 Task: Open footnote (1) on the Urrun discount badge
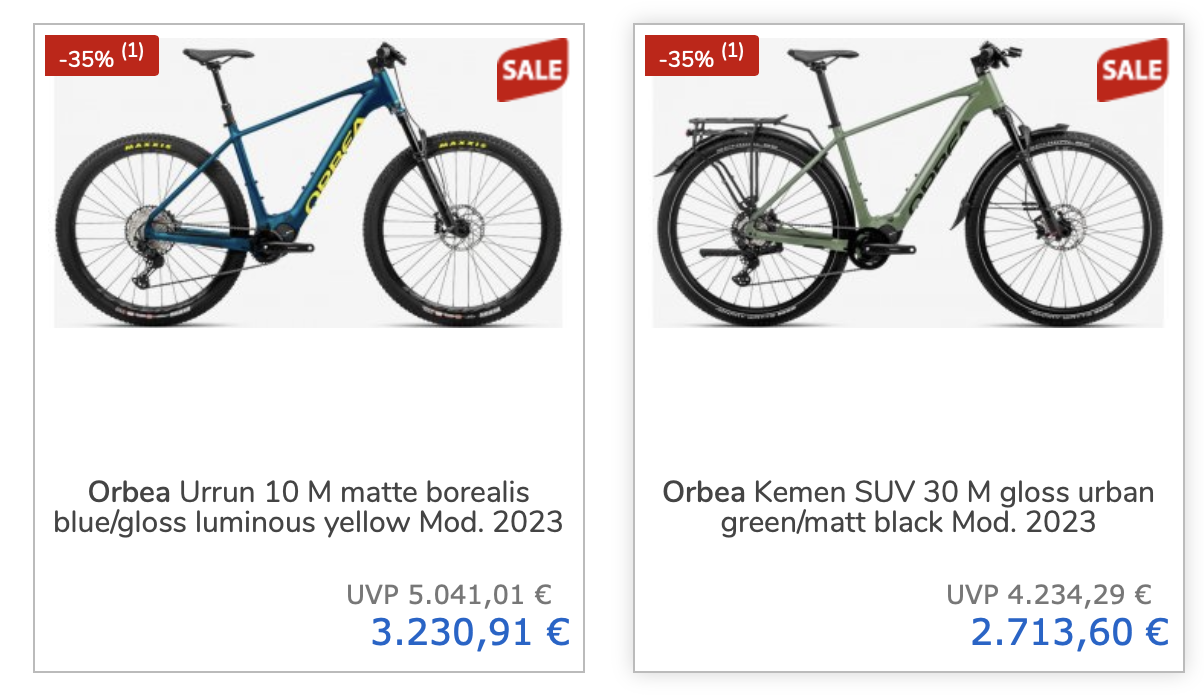click(x=133, y=52)
